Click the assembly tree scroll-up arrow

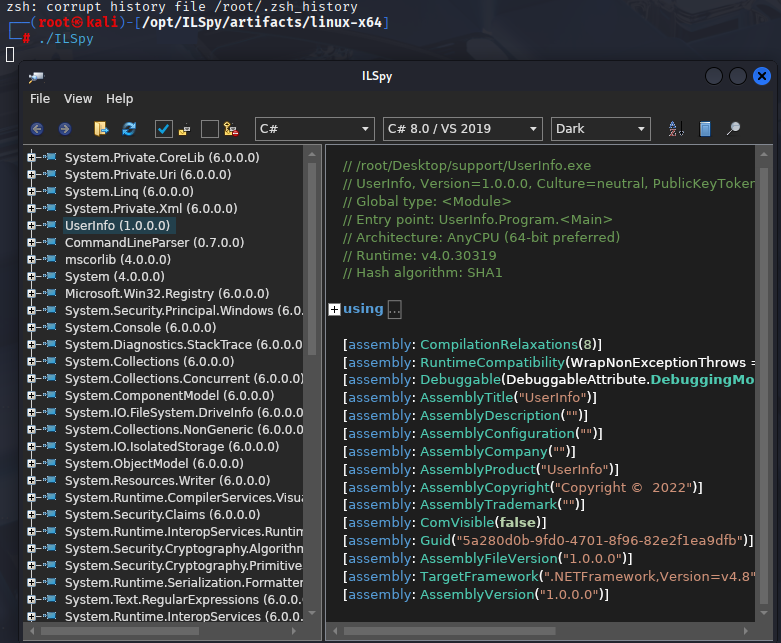coord(312,154)
